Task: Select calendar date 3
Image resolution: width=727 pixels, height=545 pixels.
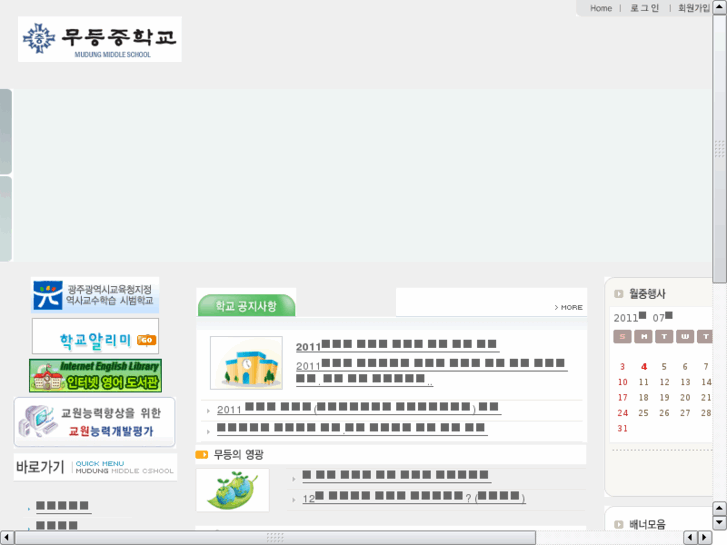Action: (623, 366)
